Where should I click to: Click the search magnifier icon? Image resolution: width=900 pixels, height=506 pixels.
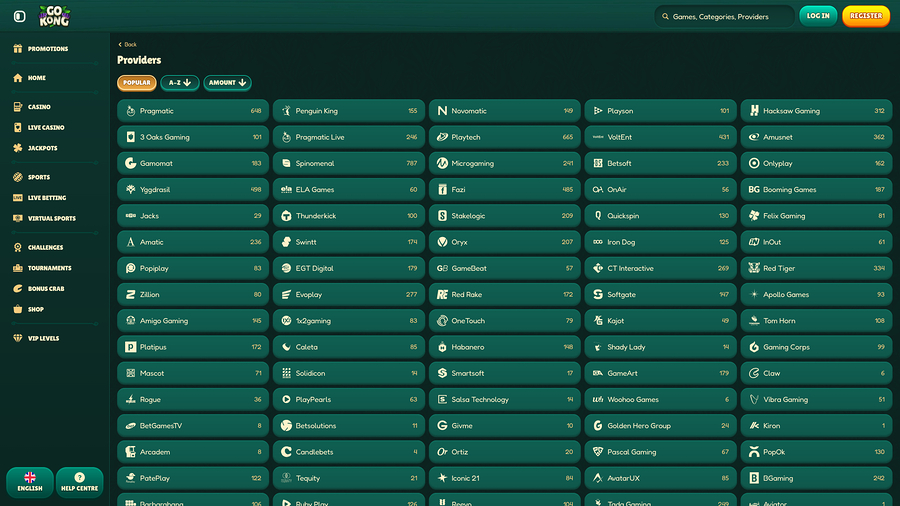coord(665,17)
